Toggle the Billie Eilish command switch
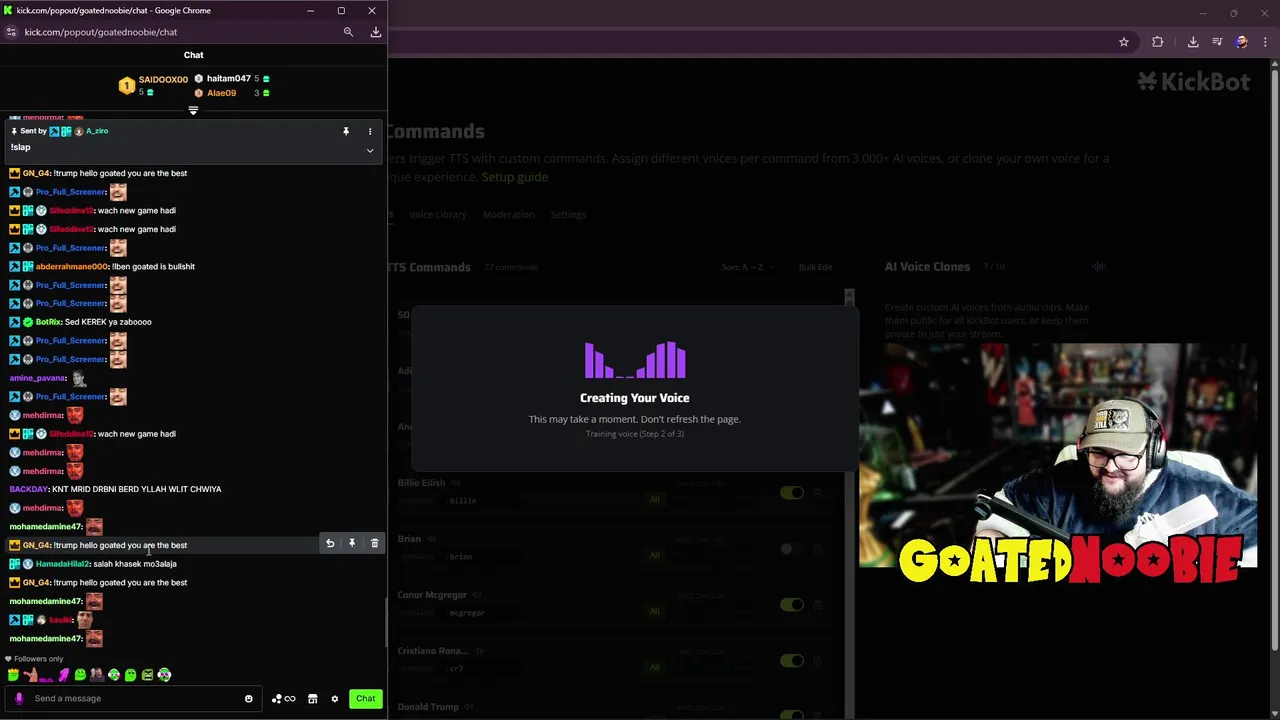The height and width of the screenshot is (720, 1280). [x=791, y=492]
